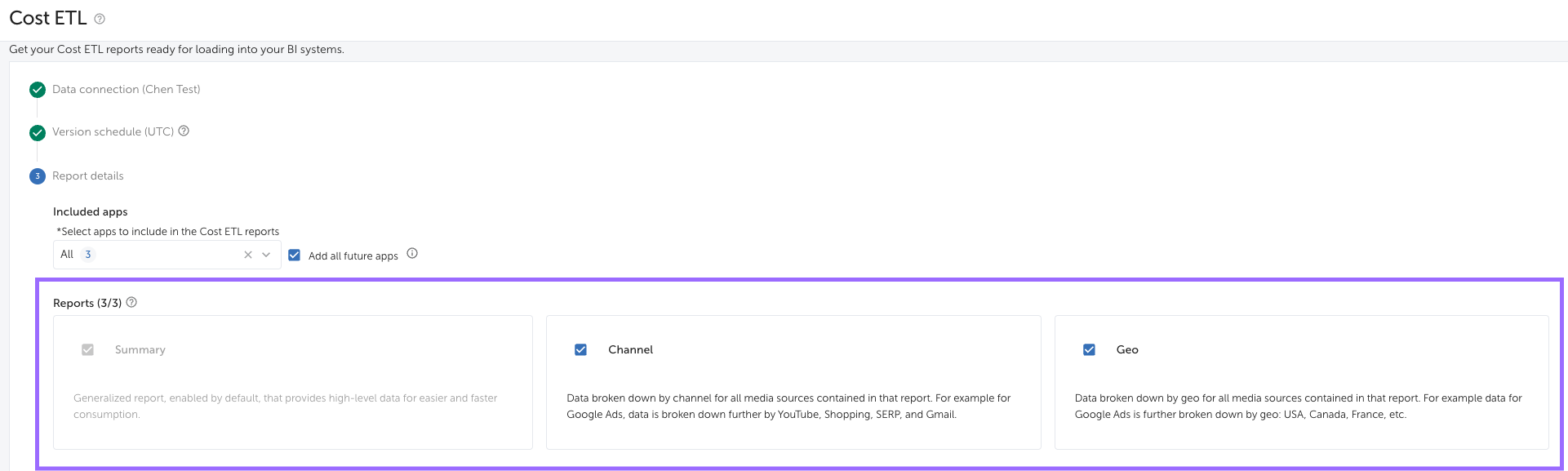The image size is (1568, 471).
Task: Click the blue step 3 number badge
Action: [x=38, y=176]
